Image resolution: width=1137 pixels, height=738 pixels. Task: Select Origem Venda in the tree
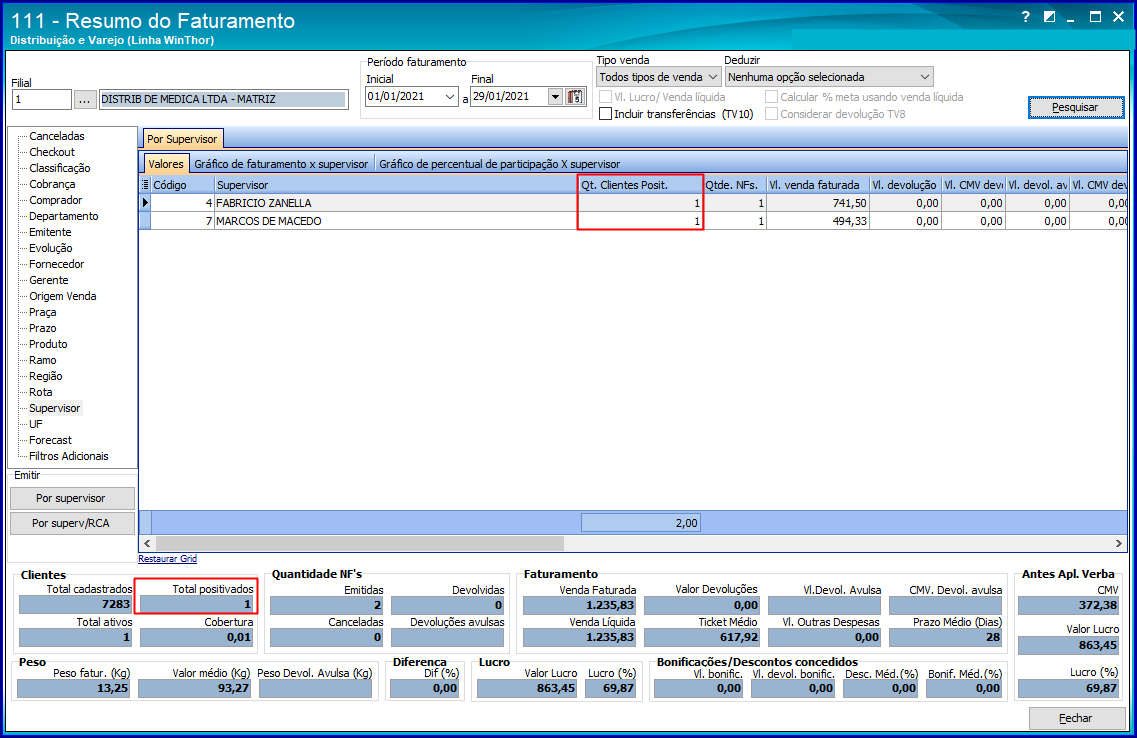(x=62, y=296)
